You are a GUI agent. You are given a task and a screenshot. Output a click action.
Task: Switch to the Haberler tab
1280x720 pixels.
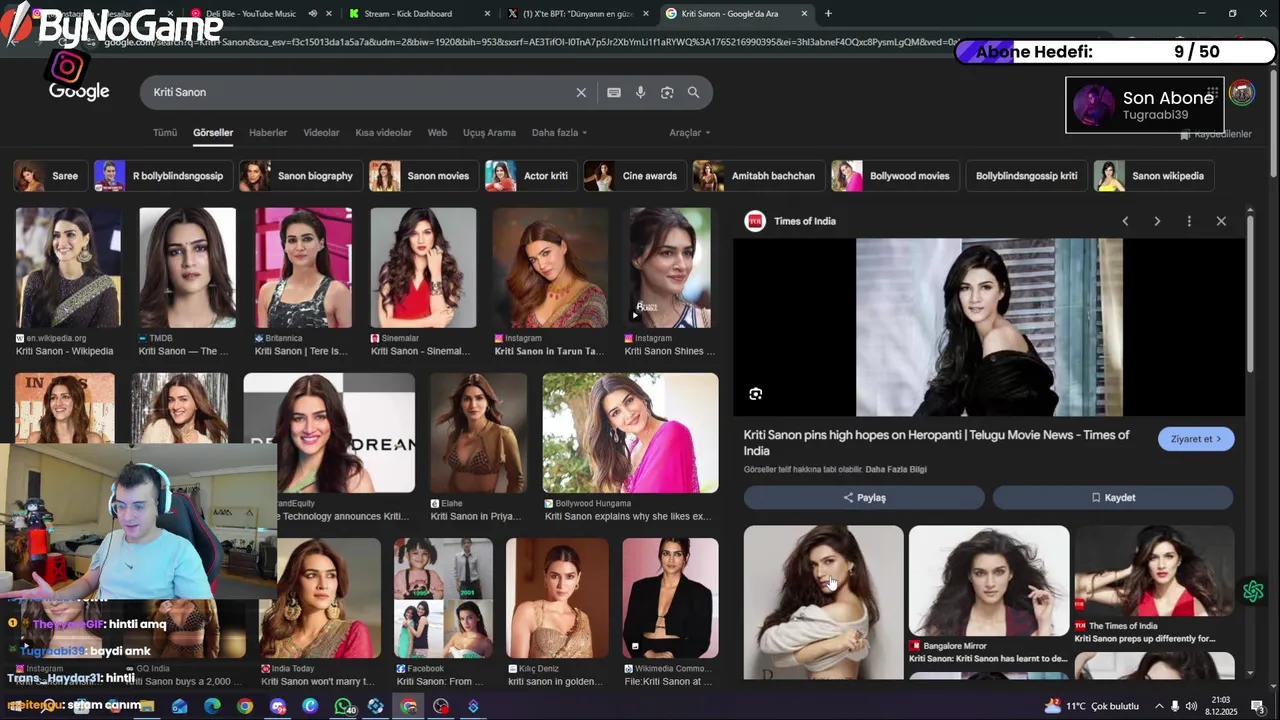click(x=268, y=133)
